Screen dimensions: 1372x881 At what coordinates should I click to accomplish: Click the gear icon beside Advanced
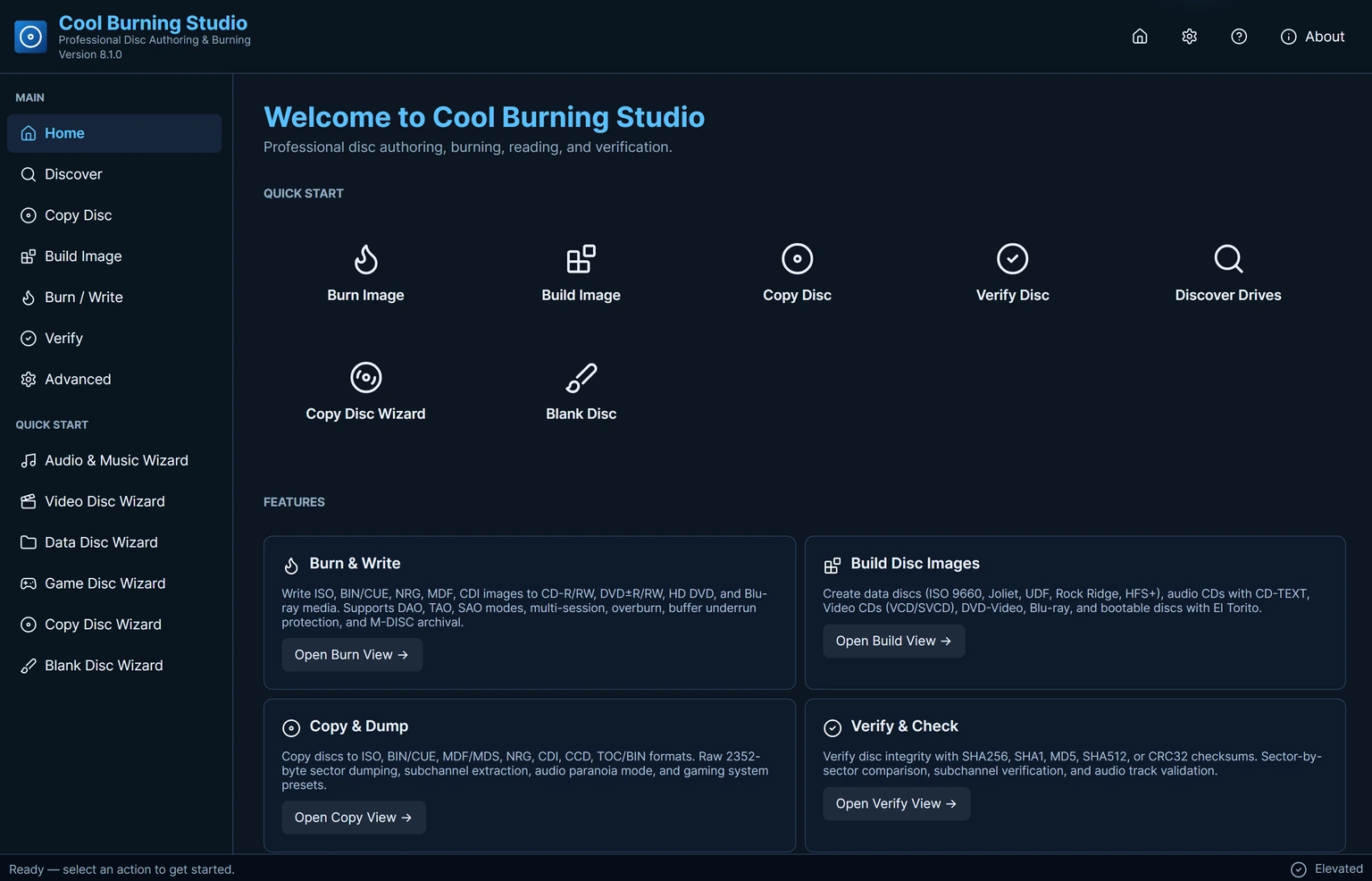pos(29,380)
